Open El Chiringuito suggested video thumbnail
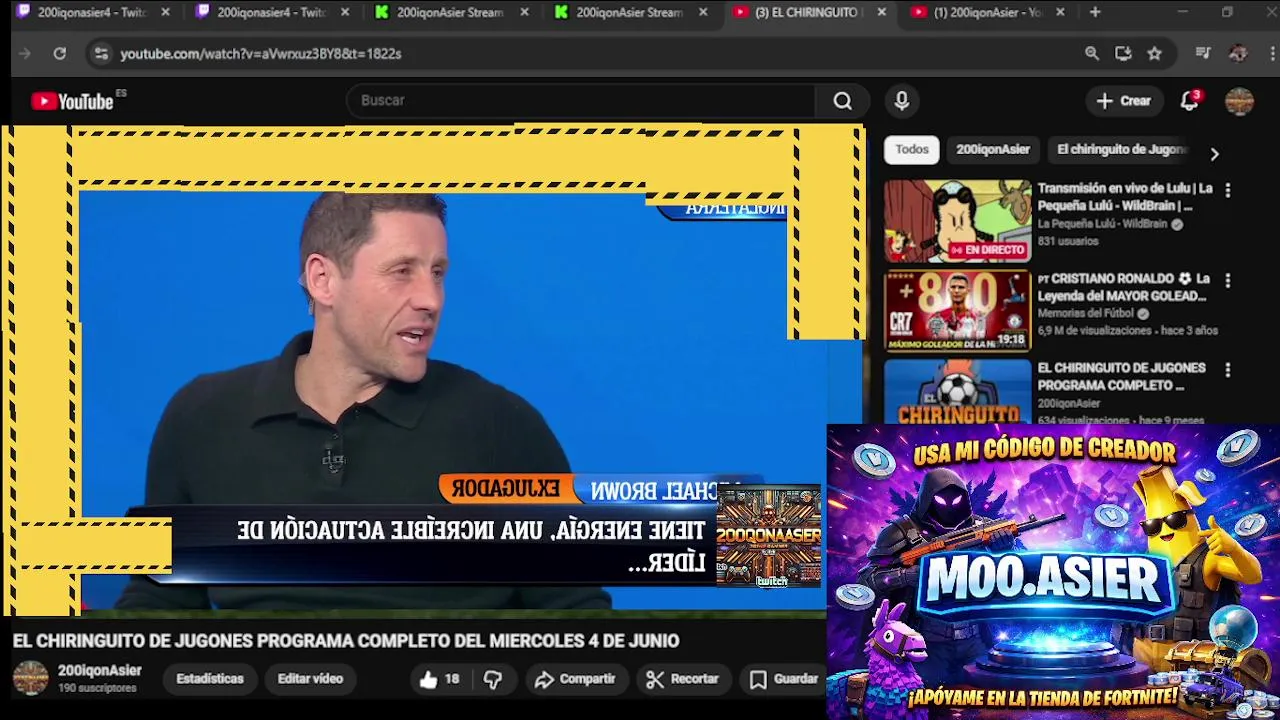The width and height of the screenshot is (1280, 720). point(957,391)
